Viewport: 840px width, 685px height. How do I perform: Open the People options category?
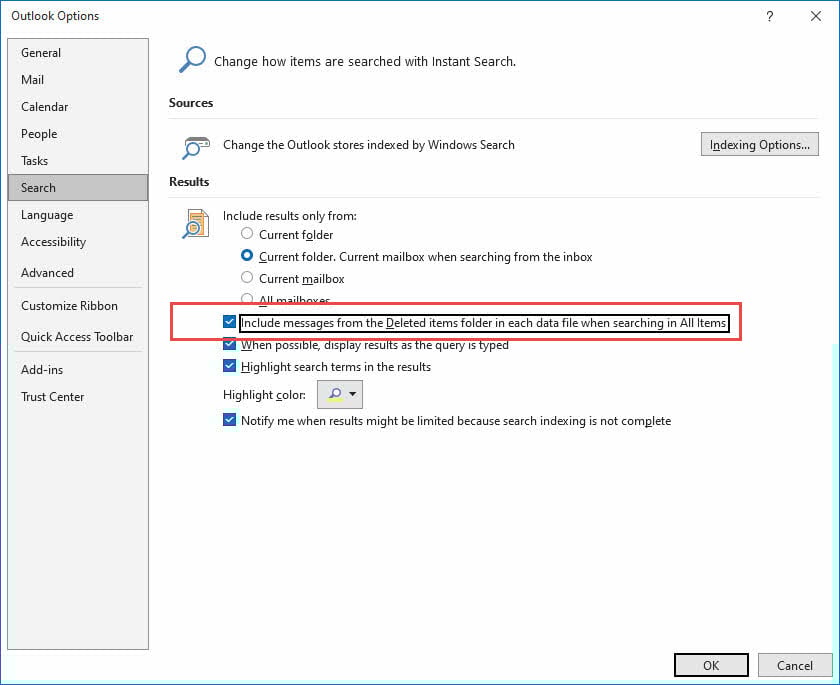click(78, 134)
